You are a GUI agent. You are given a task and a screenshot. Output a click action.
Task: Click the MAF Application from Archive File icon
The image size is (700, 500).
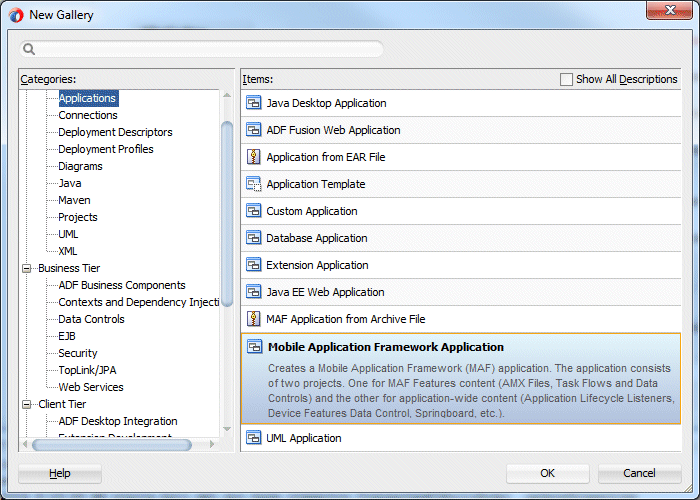254,319
